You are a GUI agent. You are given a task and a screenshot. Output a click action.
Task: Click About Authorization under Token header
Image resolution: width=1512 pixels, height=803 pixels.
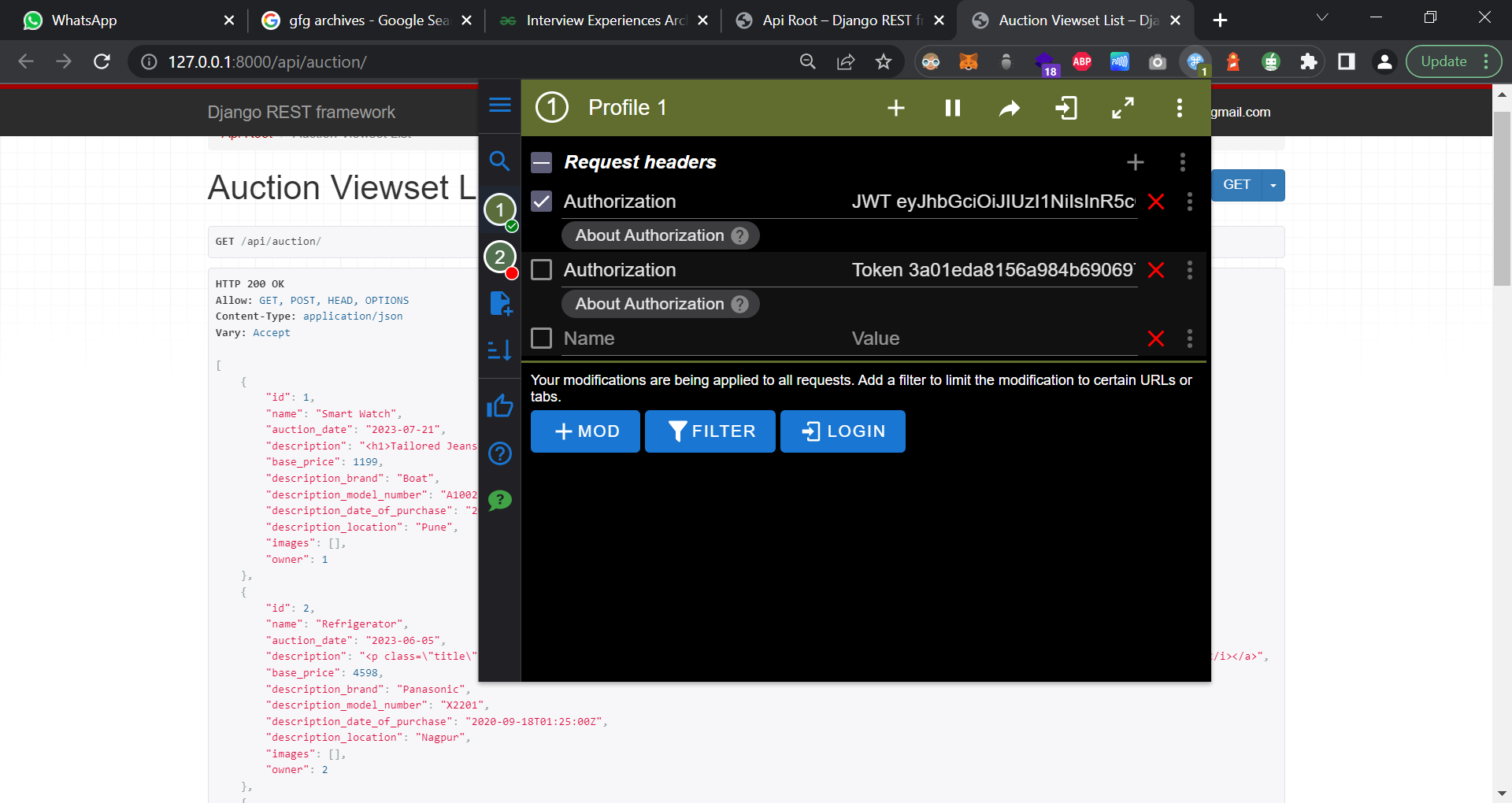point(660,304)
